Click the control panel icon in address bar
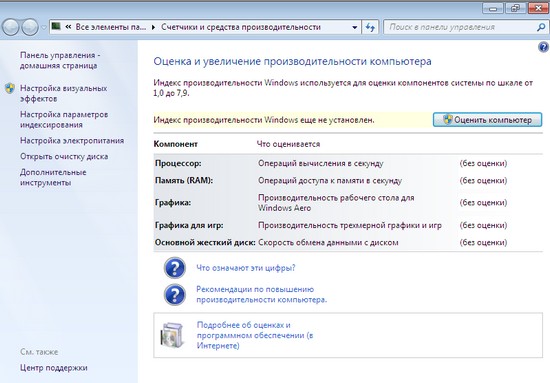 (56, 27)
